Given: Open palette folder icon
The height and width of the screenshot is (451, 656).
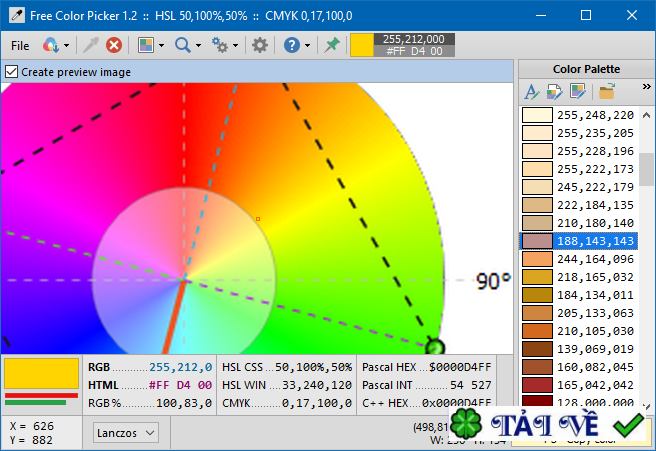Looking at the screenshot, I should click(605, 92).
